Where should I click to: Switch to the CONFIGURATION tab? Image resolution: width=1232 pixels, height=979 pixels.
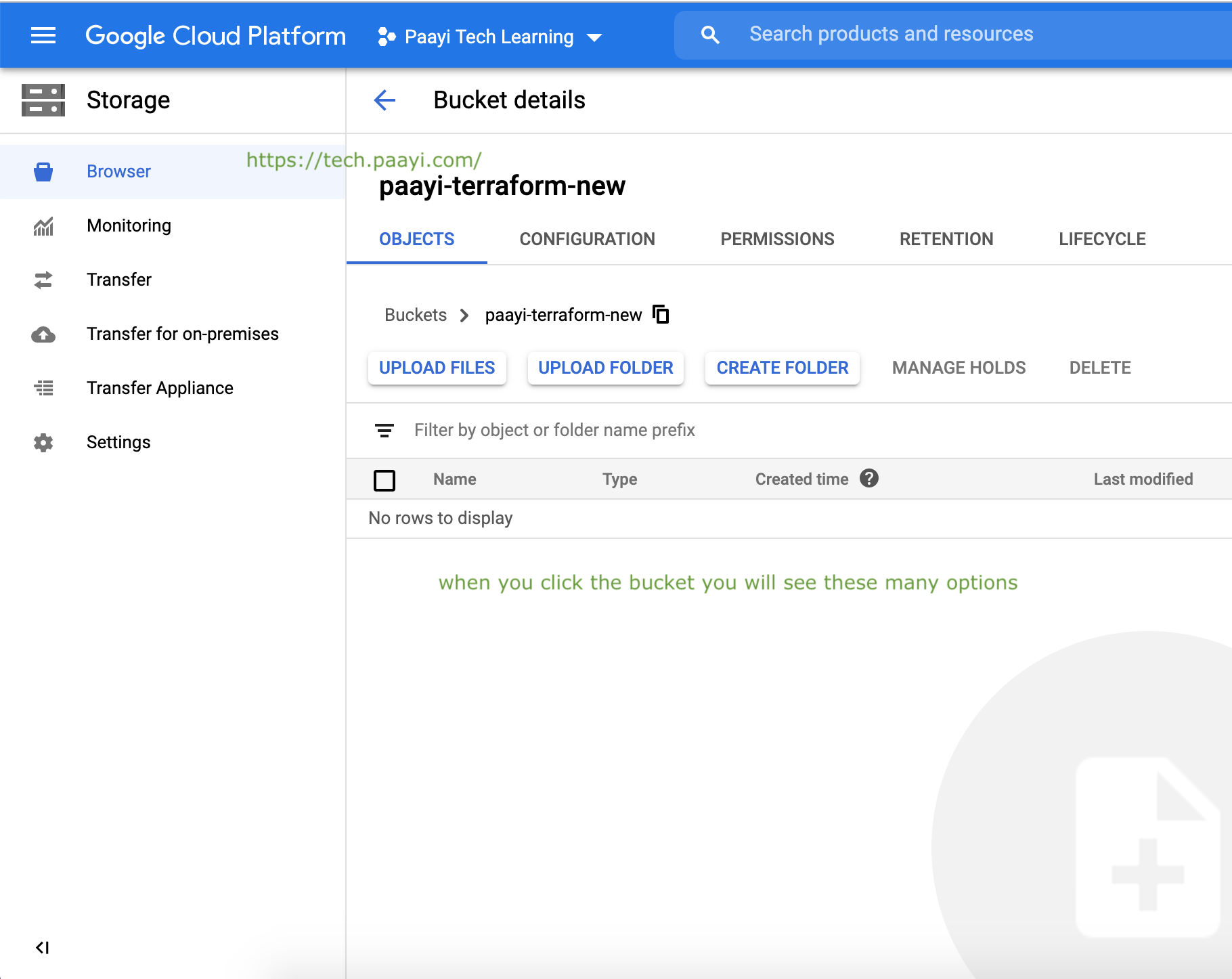tap(588, 239)
